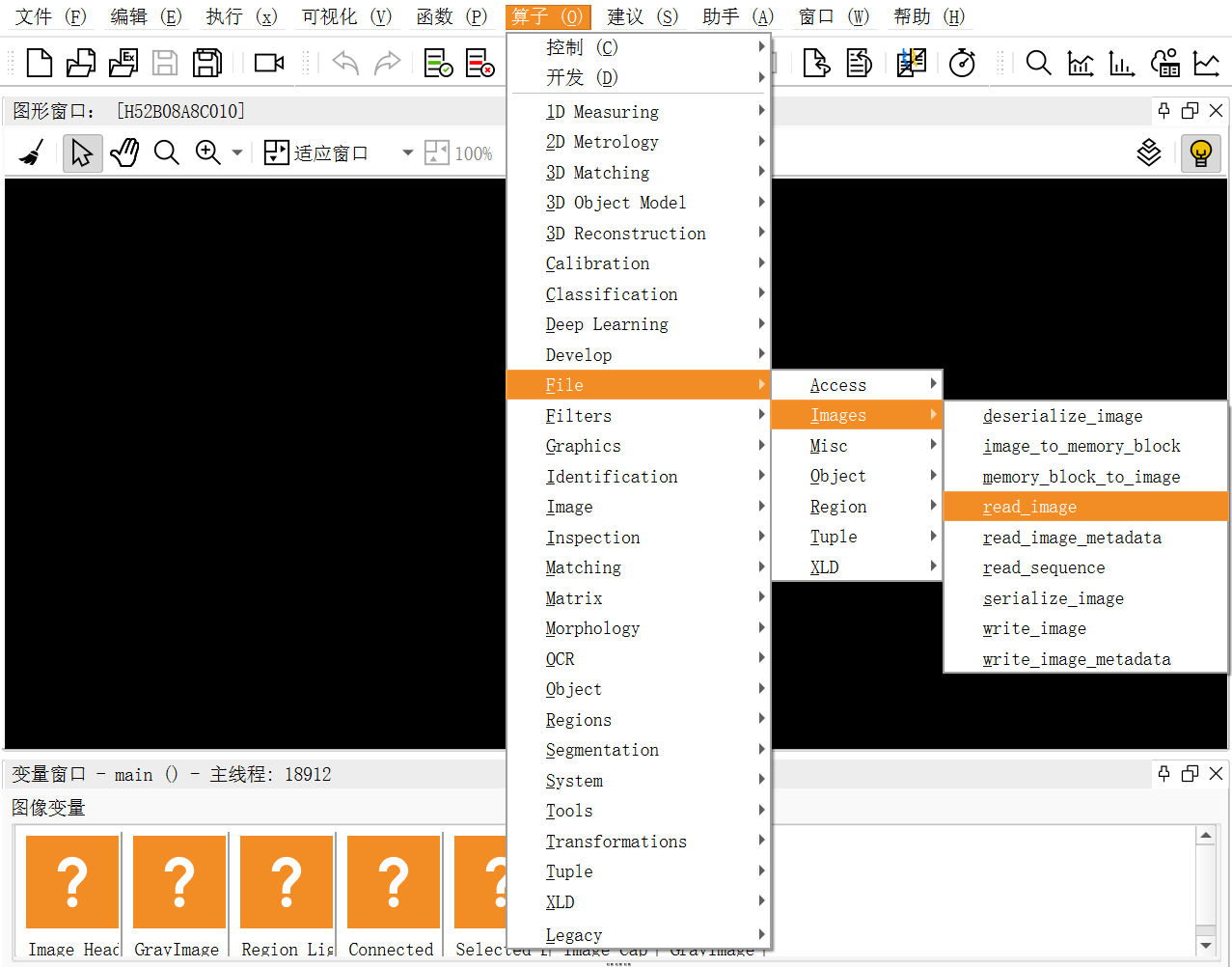Image resolution: width=1232 pixels, height=967 pixels.
Task: Pin the variable window panel
Action: pyautogui.click(x=1164, y=773)
